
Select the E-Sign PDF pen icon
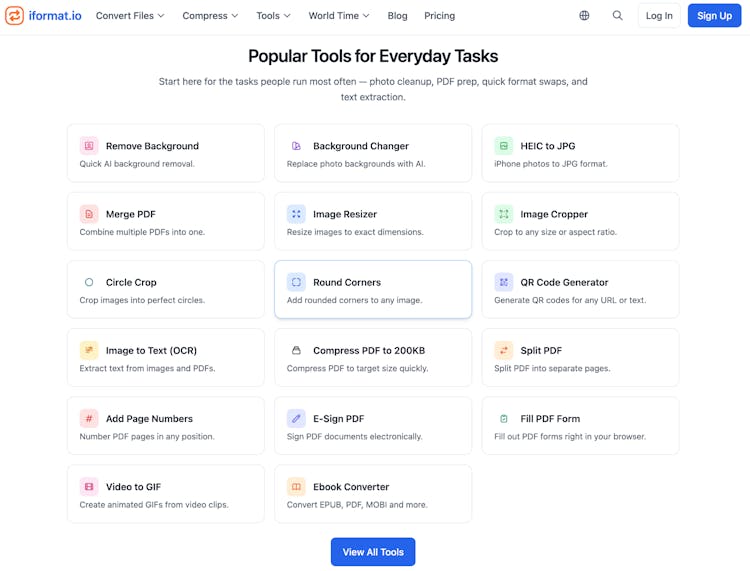pos(296,419)
